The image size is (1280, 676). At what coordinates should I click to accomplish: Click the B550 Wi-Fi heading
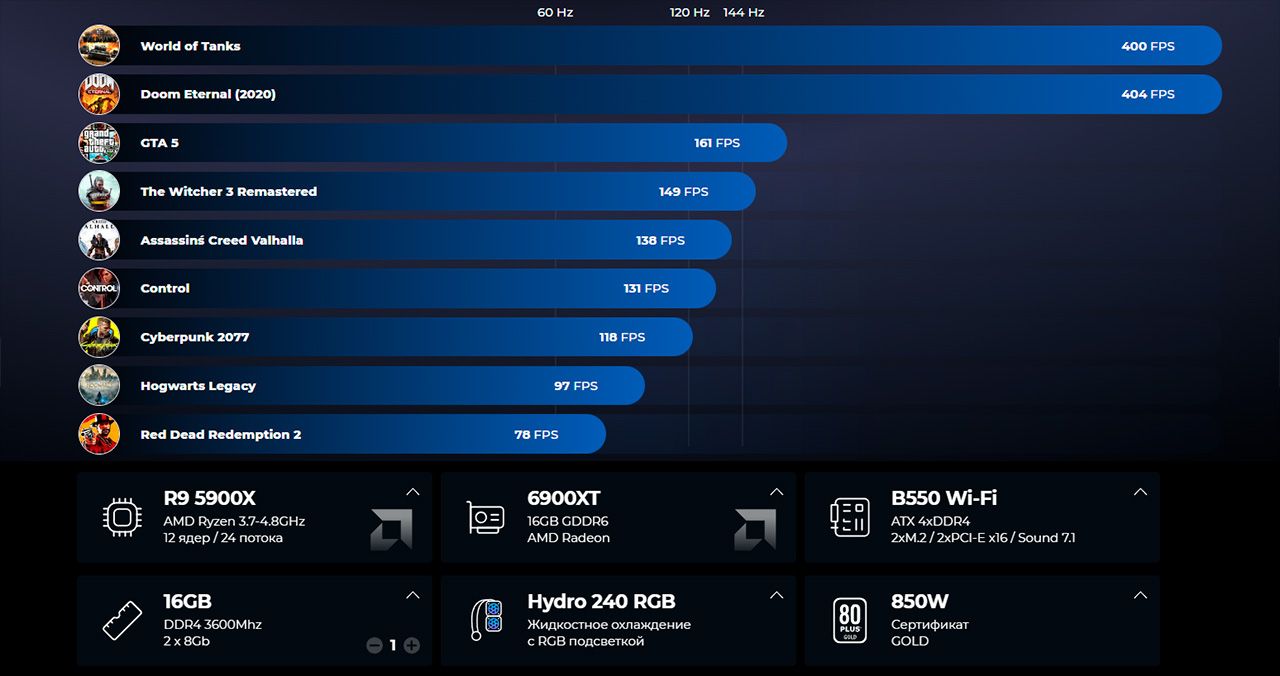944,498
